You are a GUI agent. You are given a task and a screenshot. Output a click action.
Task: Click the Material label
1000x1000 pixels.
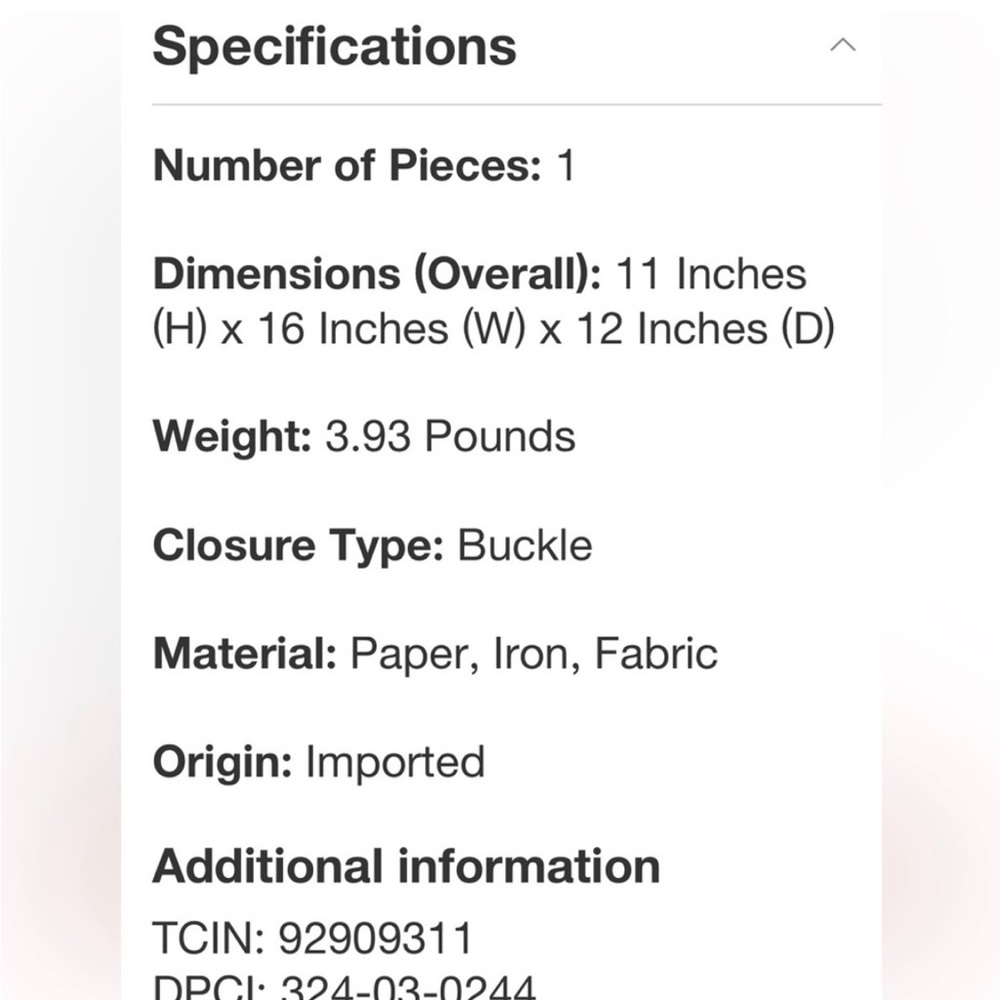[244, 654]
